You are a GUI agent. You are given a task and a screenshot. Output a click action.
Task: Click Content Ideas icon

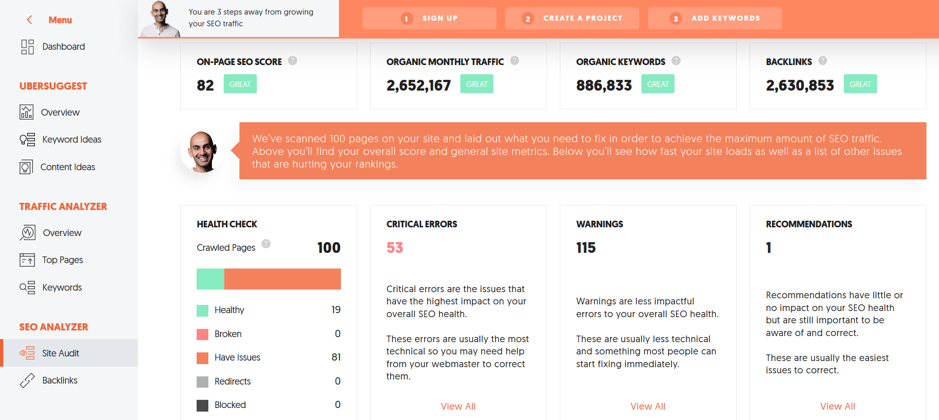[26, 167]
